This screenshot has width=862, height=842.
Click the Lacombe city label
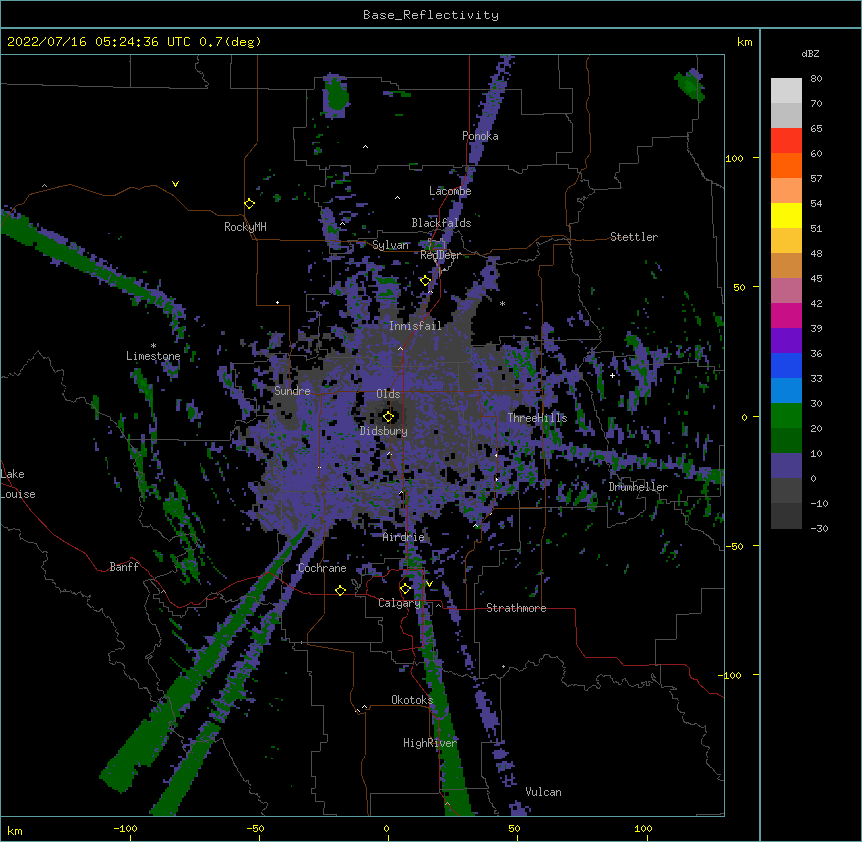(x=450, y=191)
